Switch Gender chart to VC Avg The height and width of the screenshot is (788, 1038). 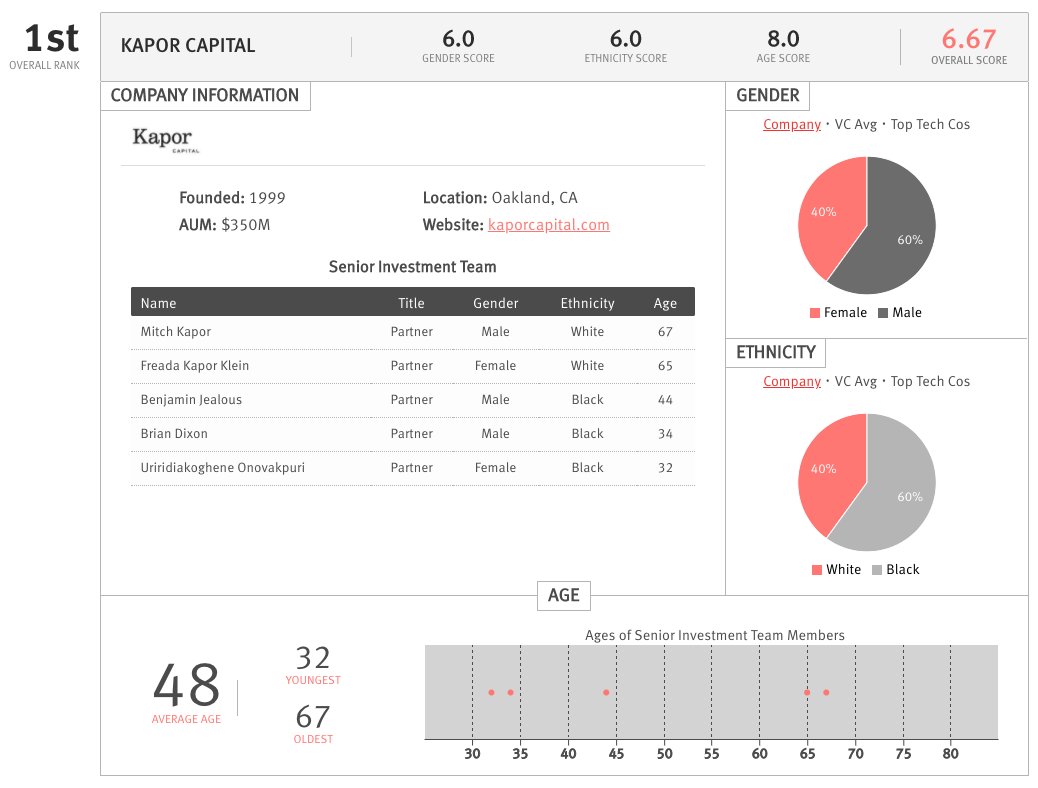point(855,124)
